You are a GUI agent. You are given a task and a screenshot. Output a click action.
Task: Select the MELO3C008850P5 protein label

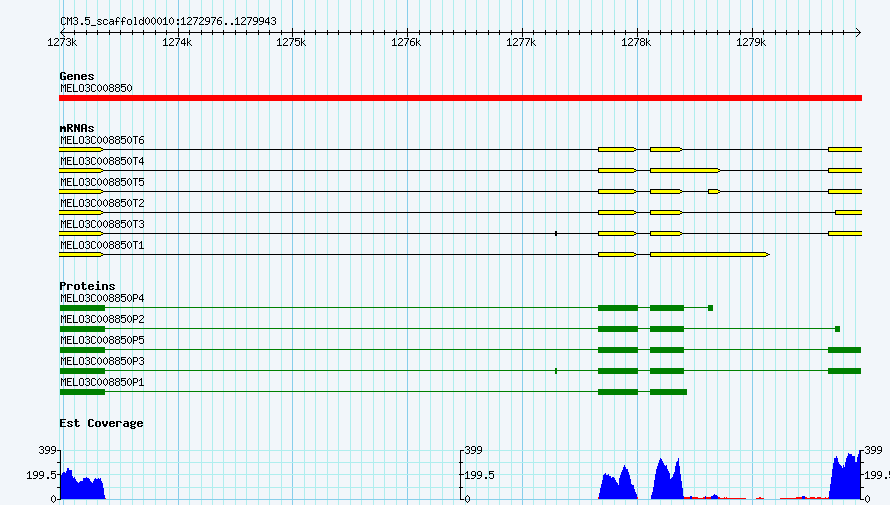click(x=102, y=340)
